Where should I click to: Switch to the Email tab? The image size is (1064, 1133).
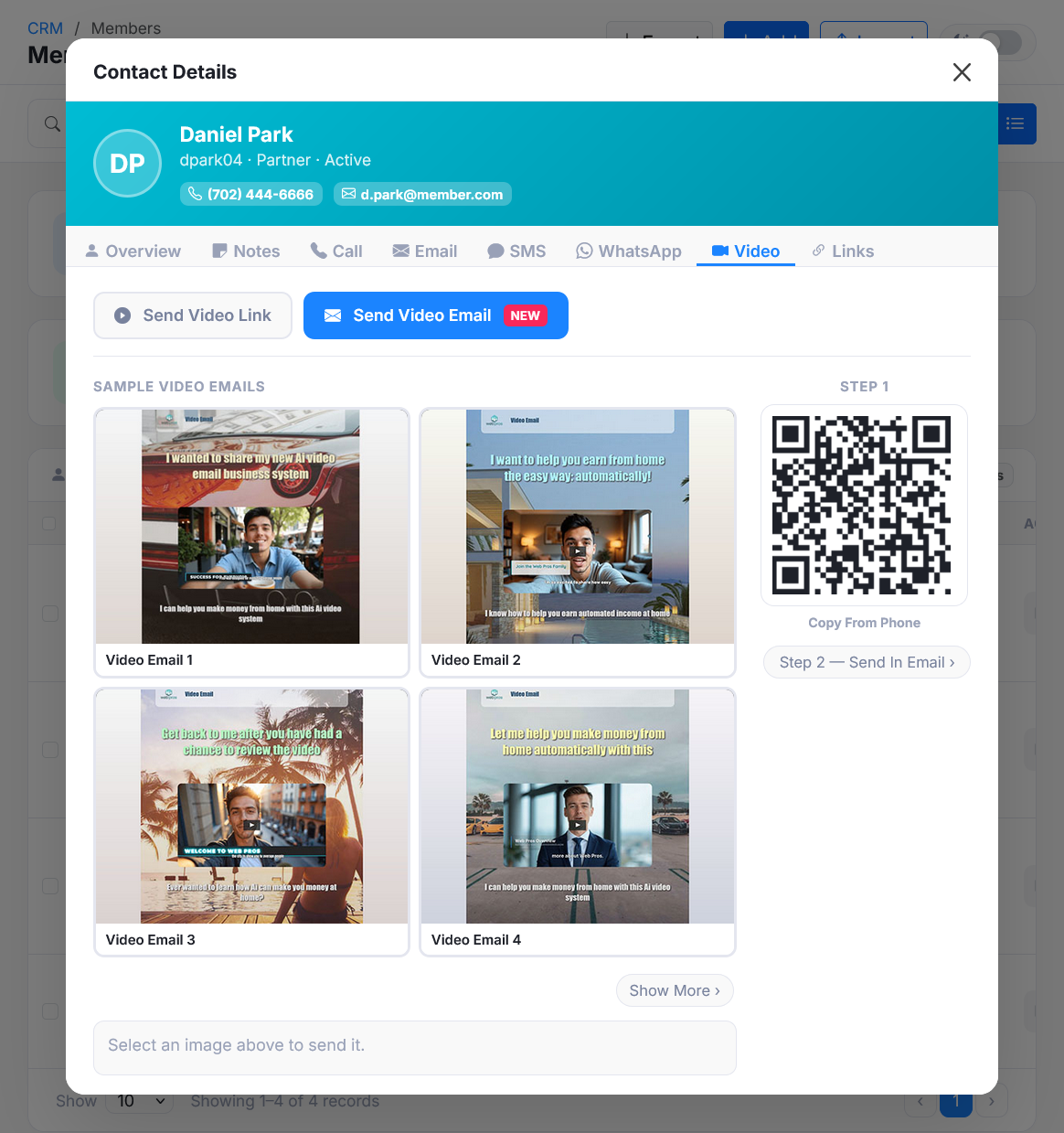pos(425,251)
